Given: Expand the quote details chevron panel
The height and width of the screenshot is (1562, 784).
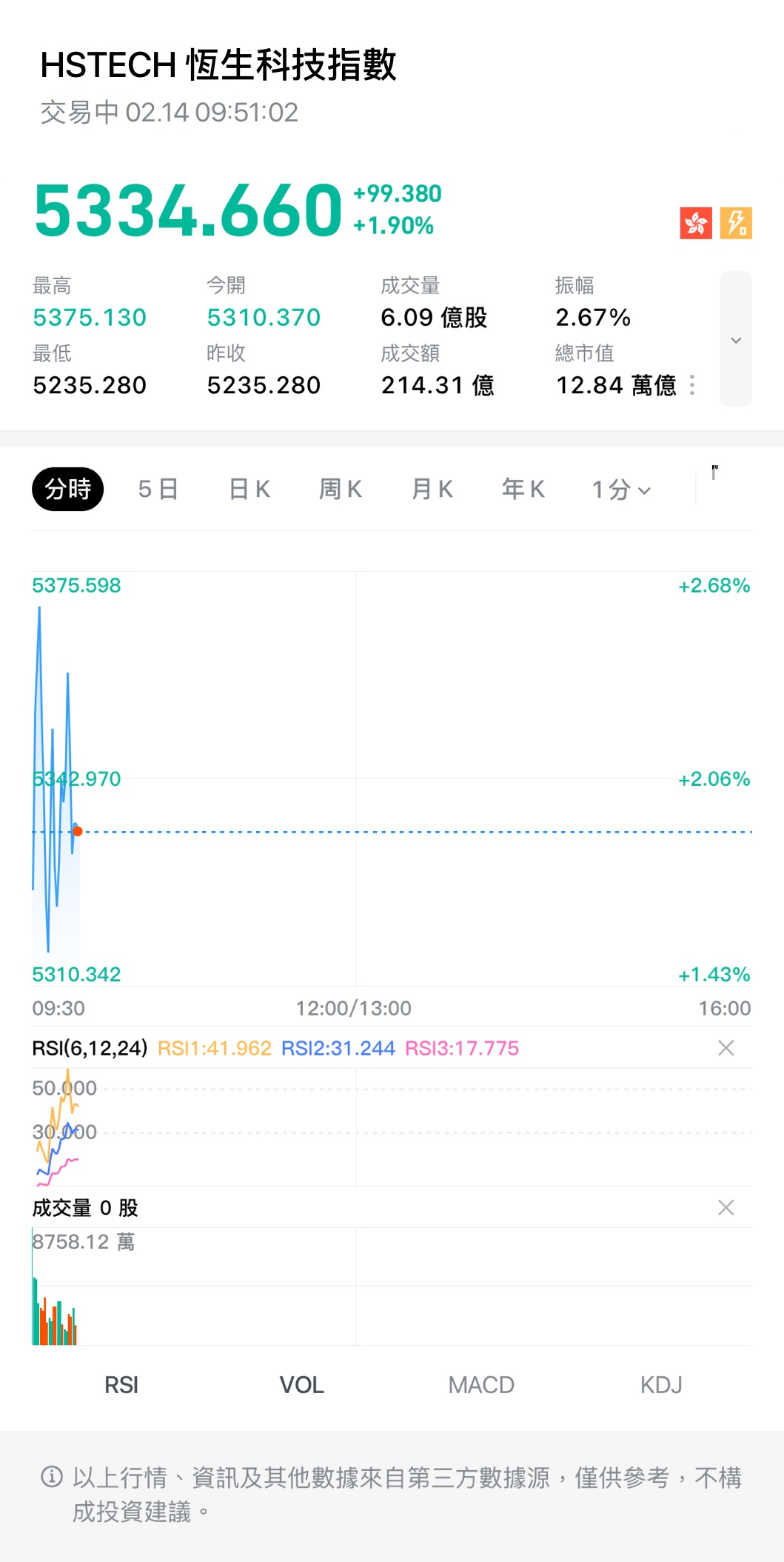Looking at the screenshot, I should [736, 339].
